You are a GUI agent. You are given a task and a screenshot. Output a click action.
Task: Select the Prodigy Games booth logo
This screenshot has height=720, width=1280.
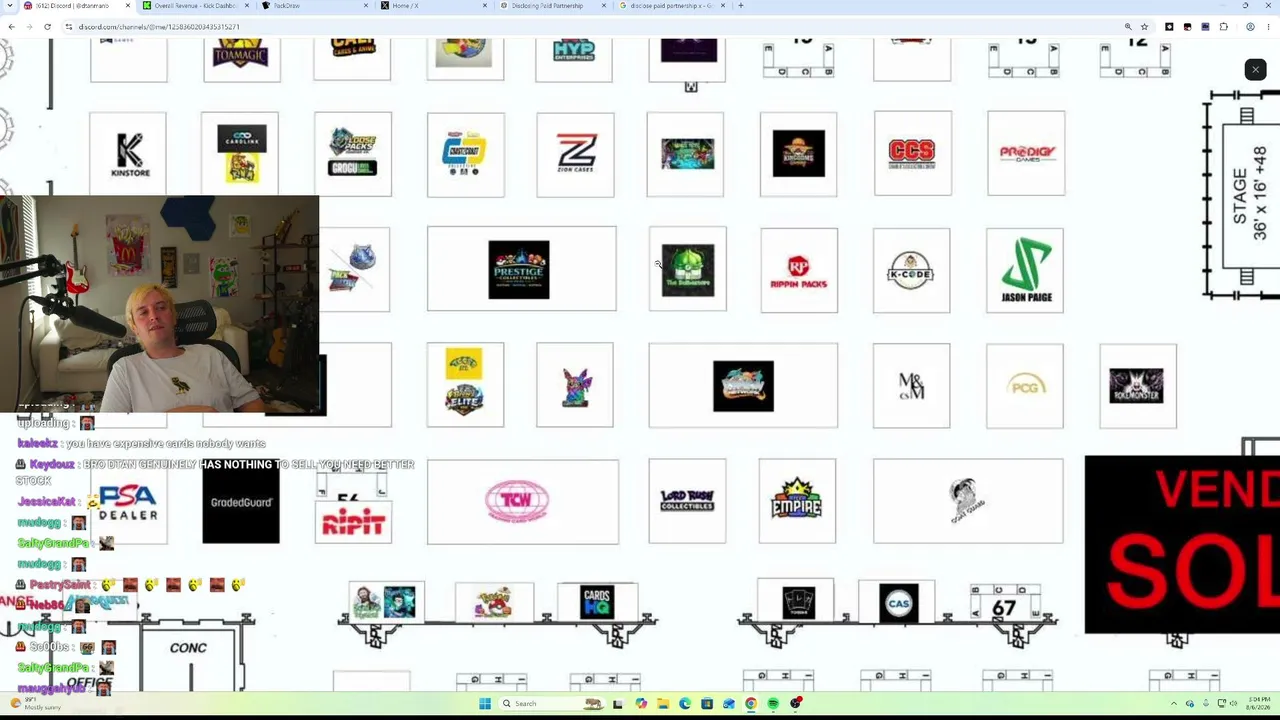click(x=1027, y=154)
